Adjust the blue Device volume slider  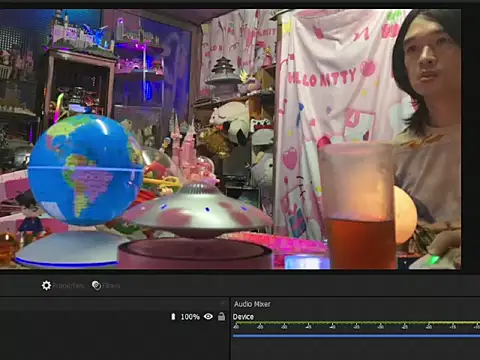tap(356, 336)
